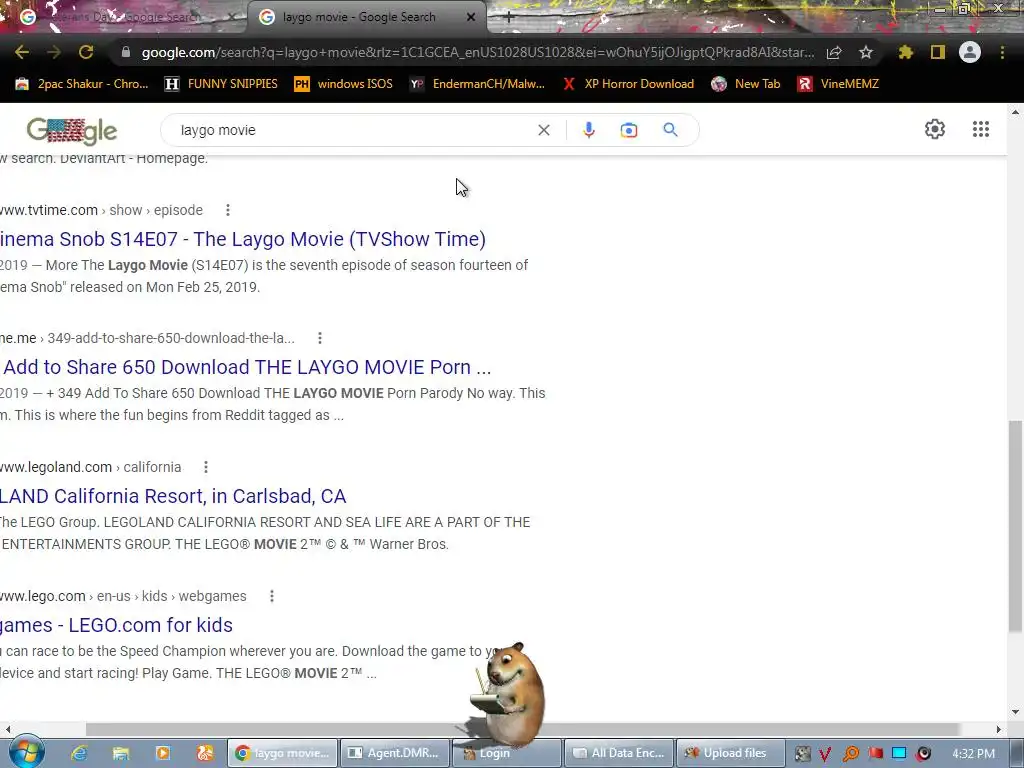Click the horizontal scrollbar thumb

pyautogui.click(x=522, y=729)
